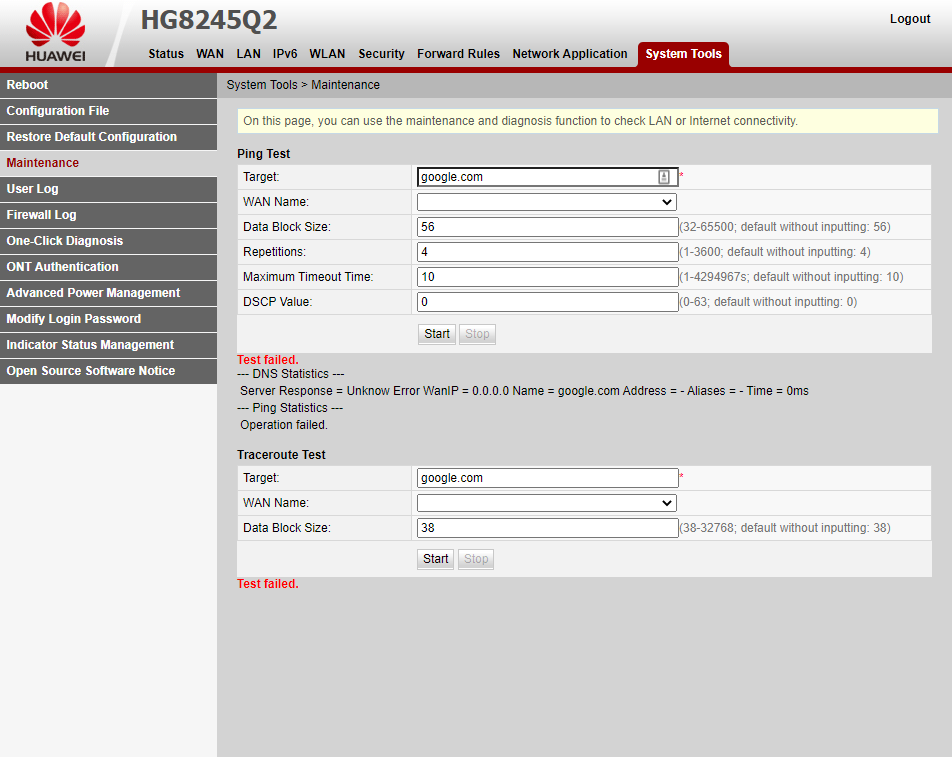Open Configuration File in the sidebar
Screen dimensions: 952x757
108,111
